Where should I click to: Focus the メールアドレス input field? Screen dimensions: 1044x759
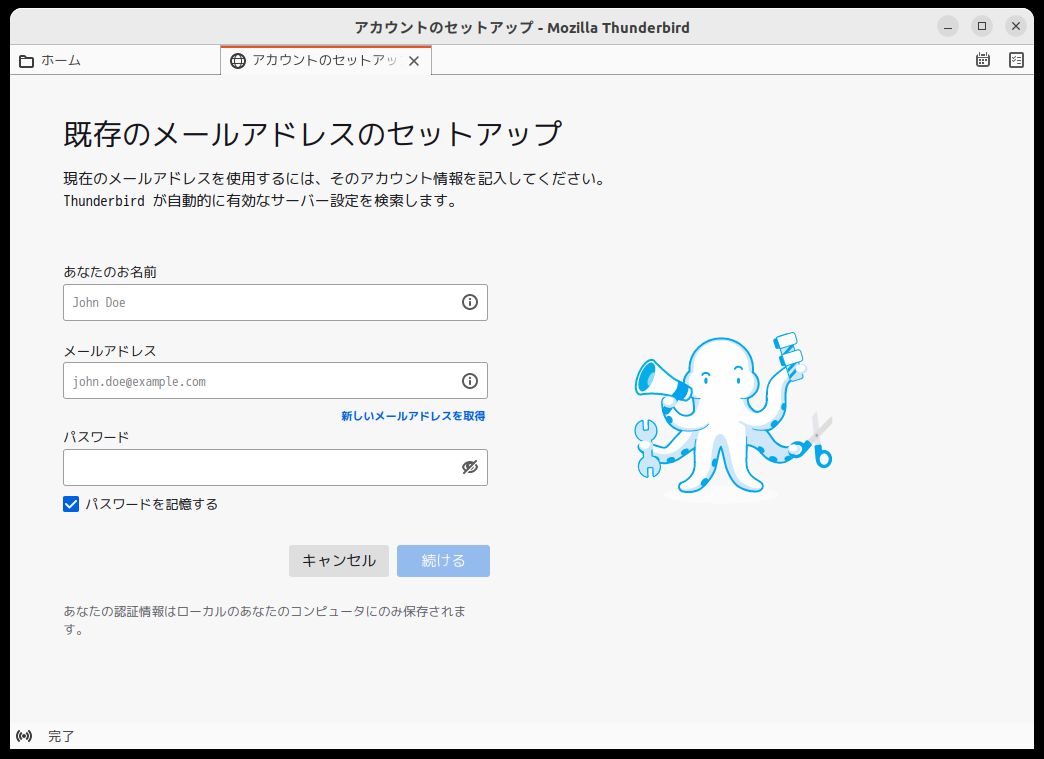[276, 381]
